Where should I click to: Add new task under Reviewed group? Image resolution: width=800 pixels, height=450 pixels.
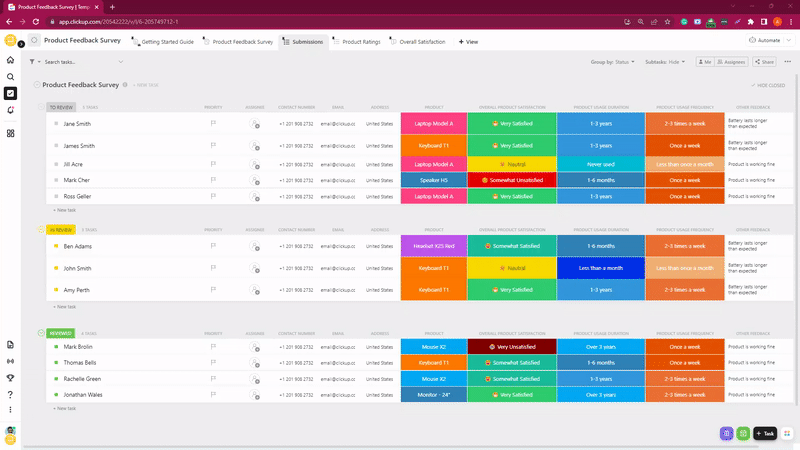pos(65,409)
